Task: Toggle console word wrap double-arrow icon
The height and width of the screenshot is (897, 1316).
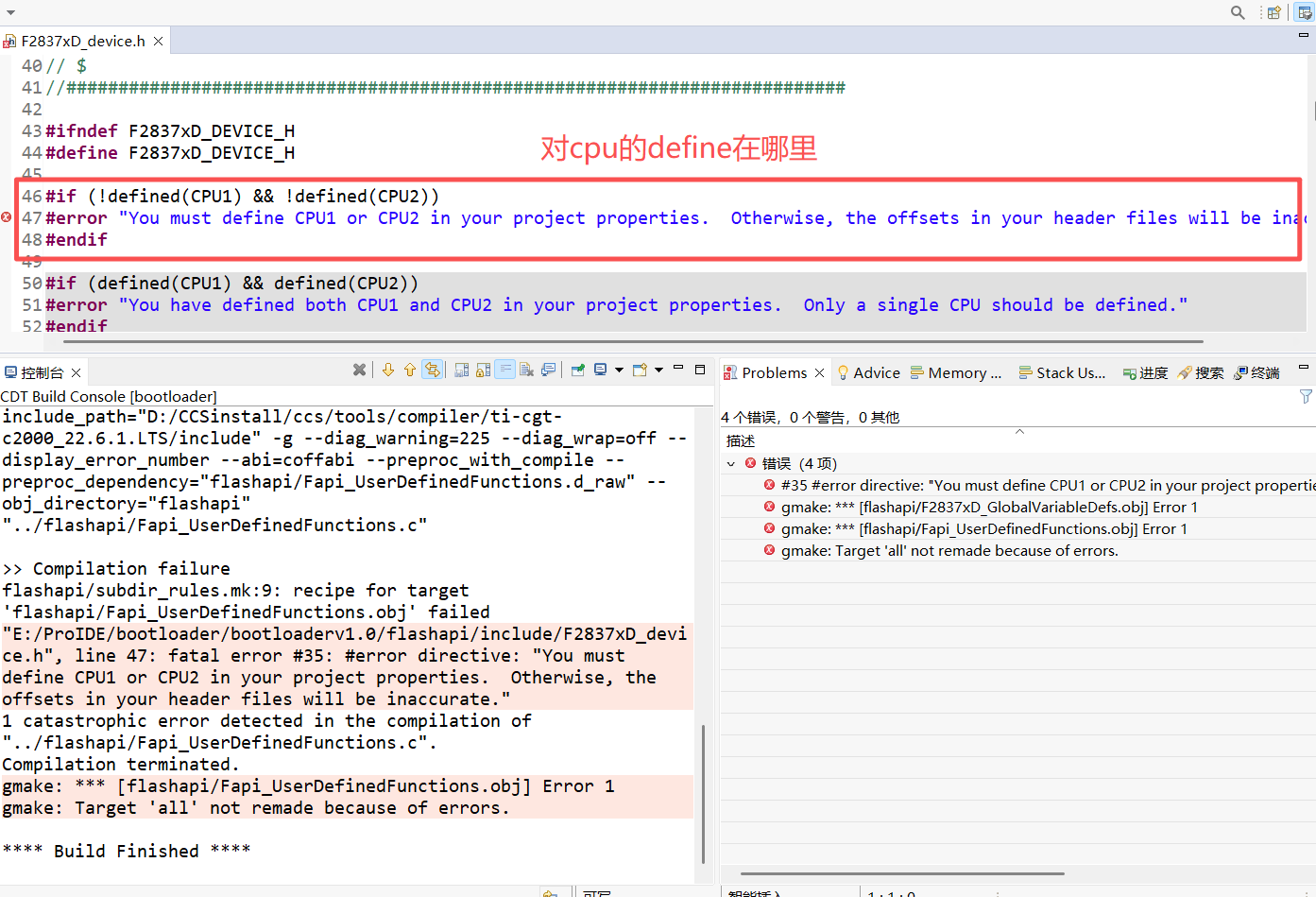Action: click(x=432, y=370)
